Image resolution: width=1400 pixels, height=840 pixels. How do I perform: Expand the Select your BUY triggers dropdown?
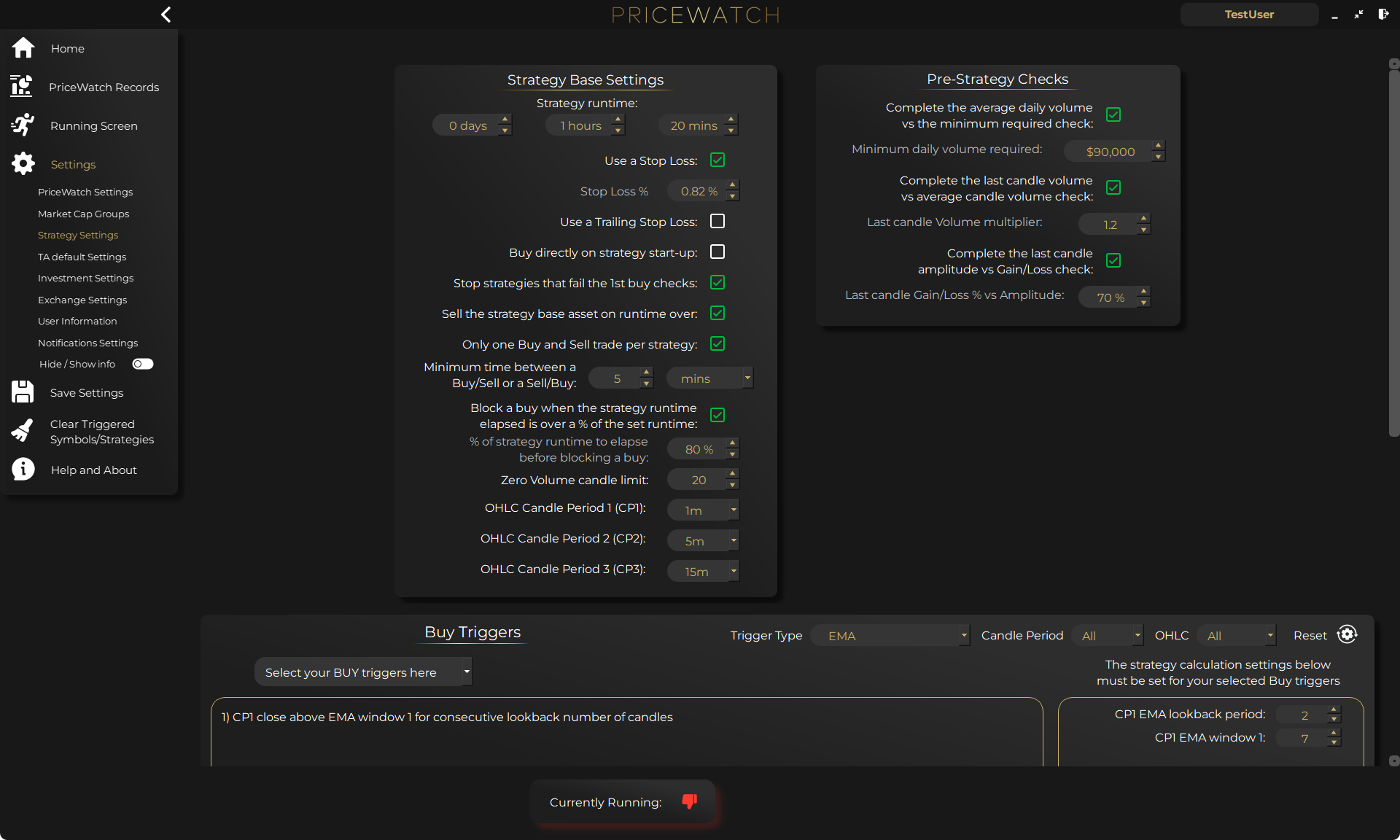click(363, 672)
